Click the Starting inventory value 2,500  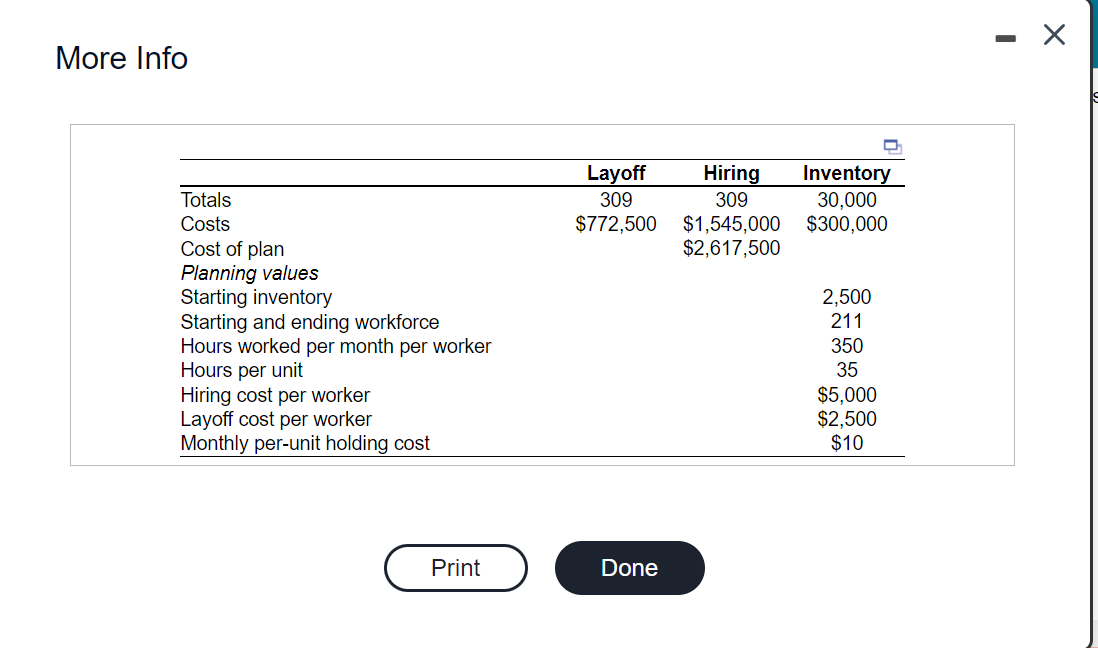[x=846, y=296]
